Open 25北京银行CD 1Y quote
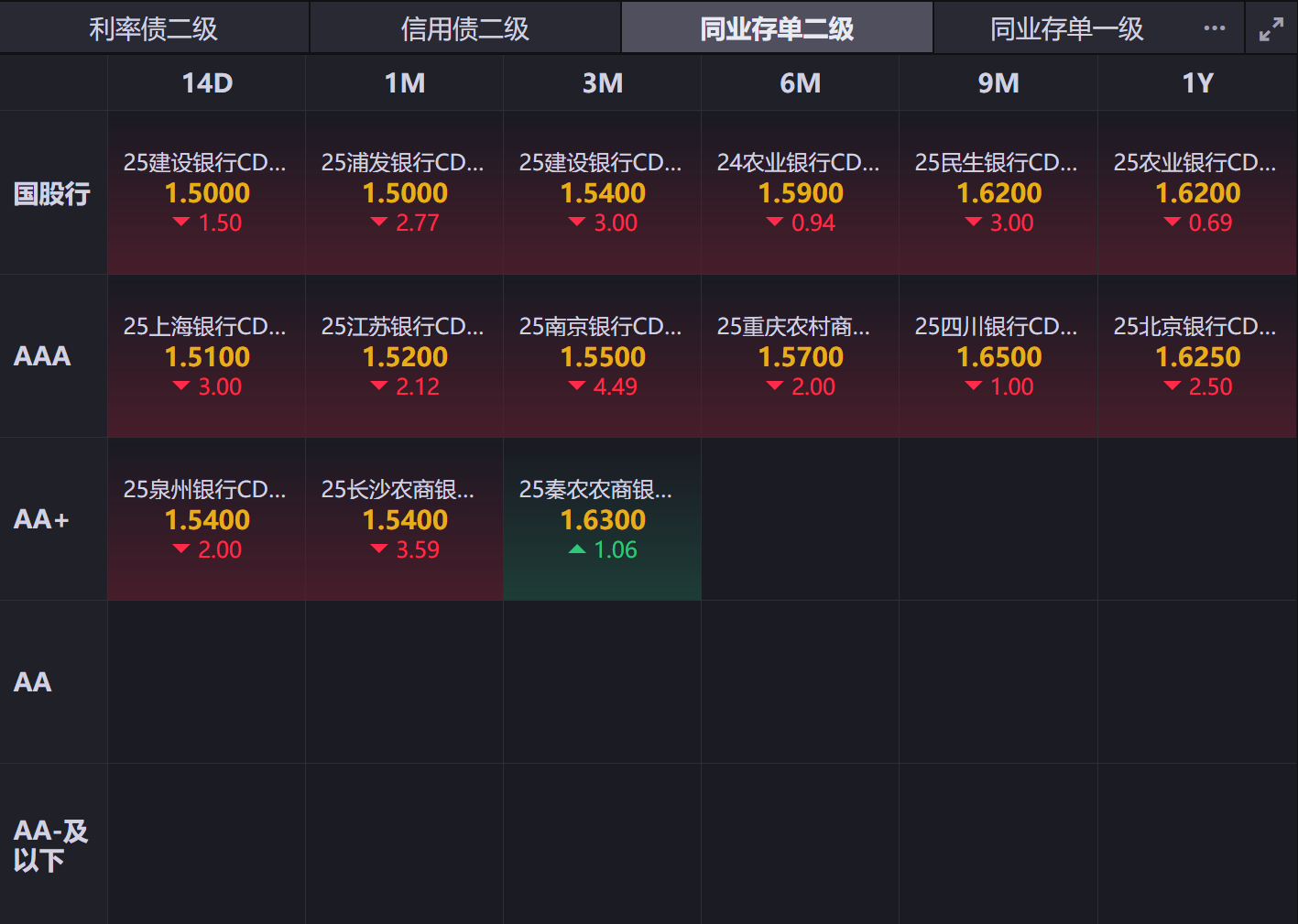 1198,356
